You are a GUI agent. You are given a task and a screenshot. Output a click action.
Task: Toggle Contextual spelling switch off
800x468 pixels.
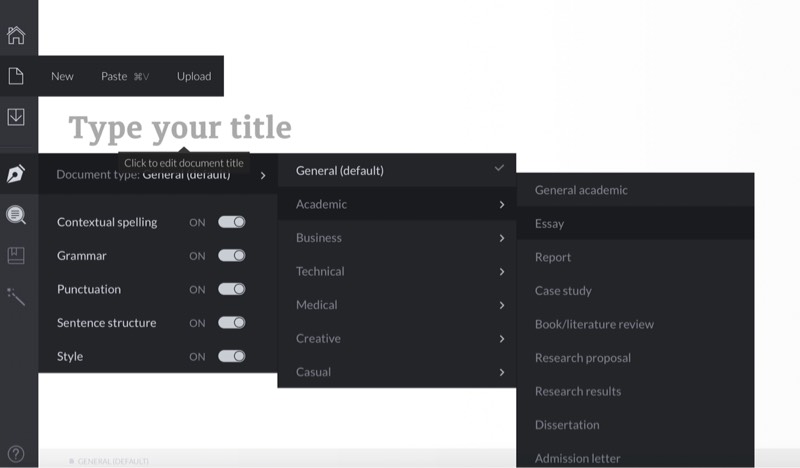pyautogui.click(x=232, y=222)
